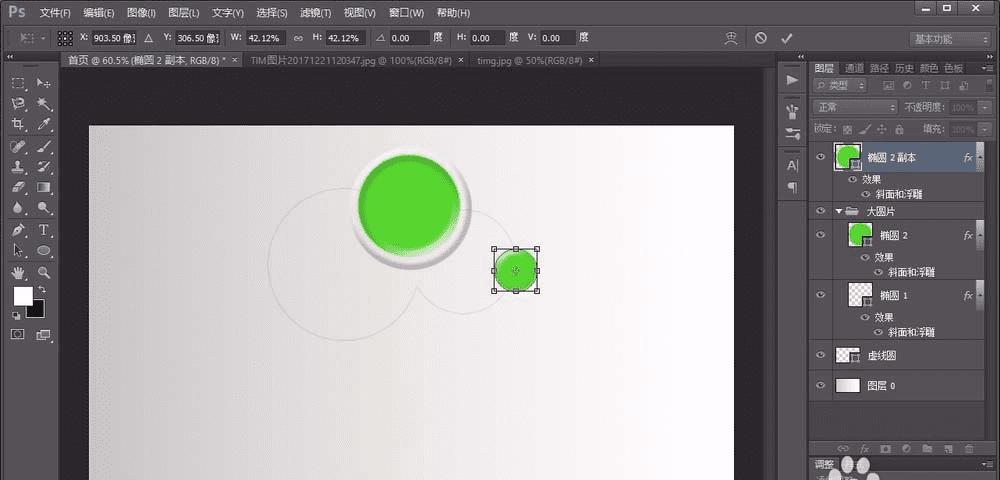This screenshot has height=480, width=1000.
Task: Open the 滤镜(T) menu
Action: point(316,13)
